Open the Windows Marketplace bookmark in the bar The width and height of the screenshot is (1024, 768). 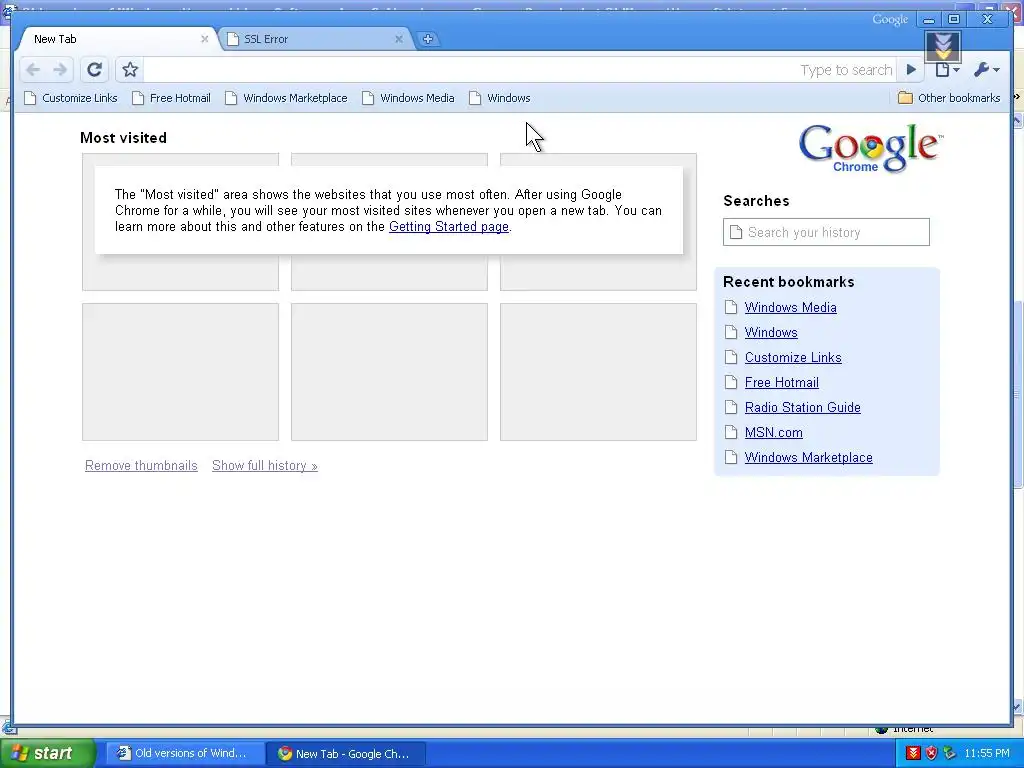tap(286, 98)
